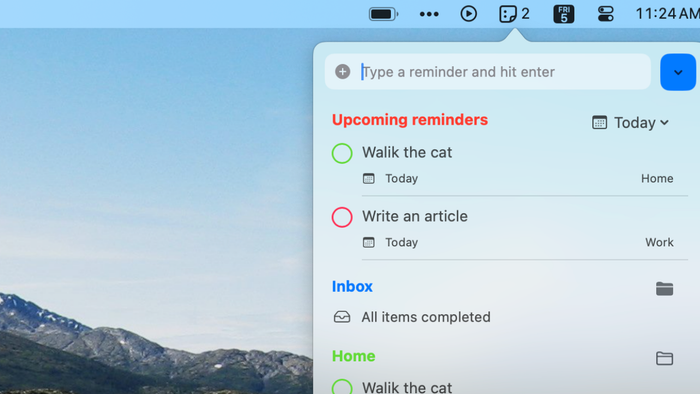Image resolution: width=700 pixels, height=394 pixels.
Task: Click the plus icon in reminder field
Action: coord(342,71)
